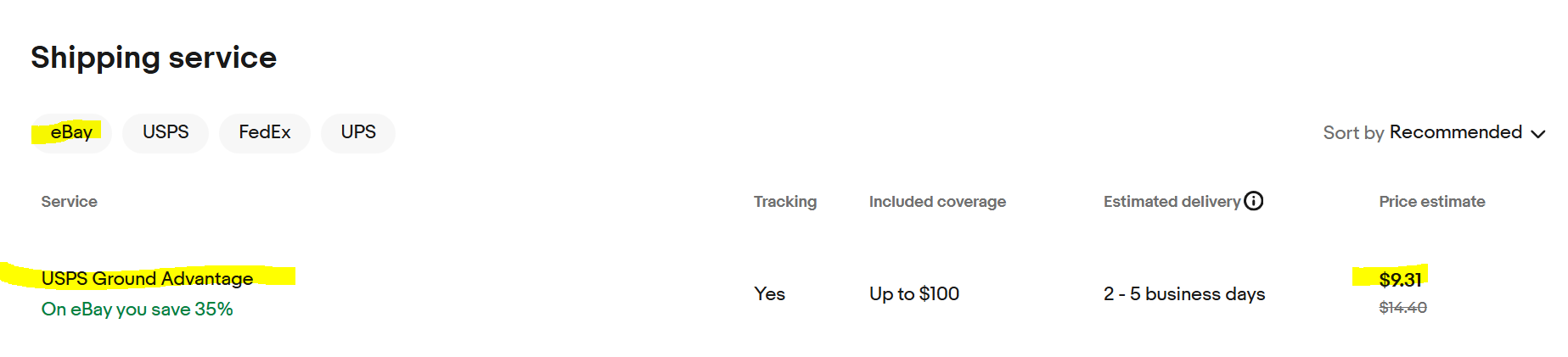Click the Estimated delivery column header
The height and width of the screenshot is (357, 1568).
coord(1172,202)
